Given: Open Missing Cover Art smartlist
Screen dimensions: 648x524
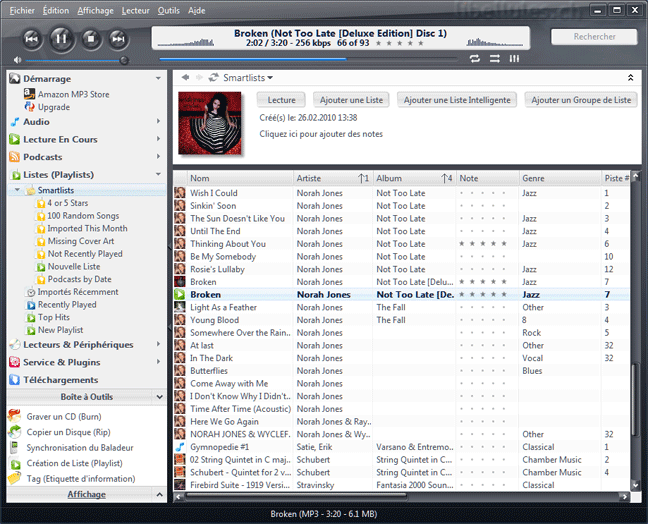Looking at the screenshot, I should click(81, 241).
